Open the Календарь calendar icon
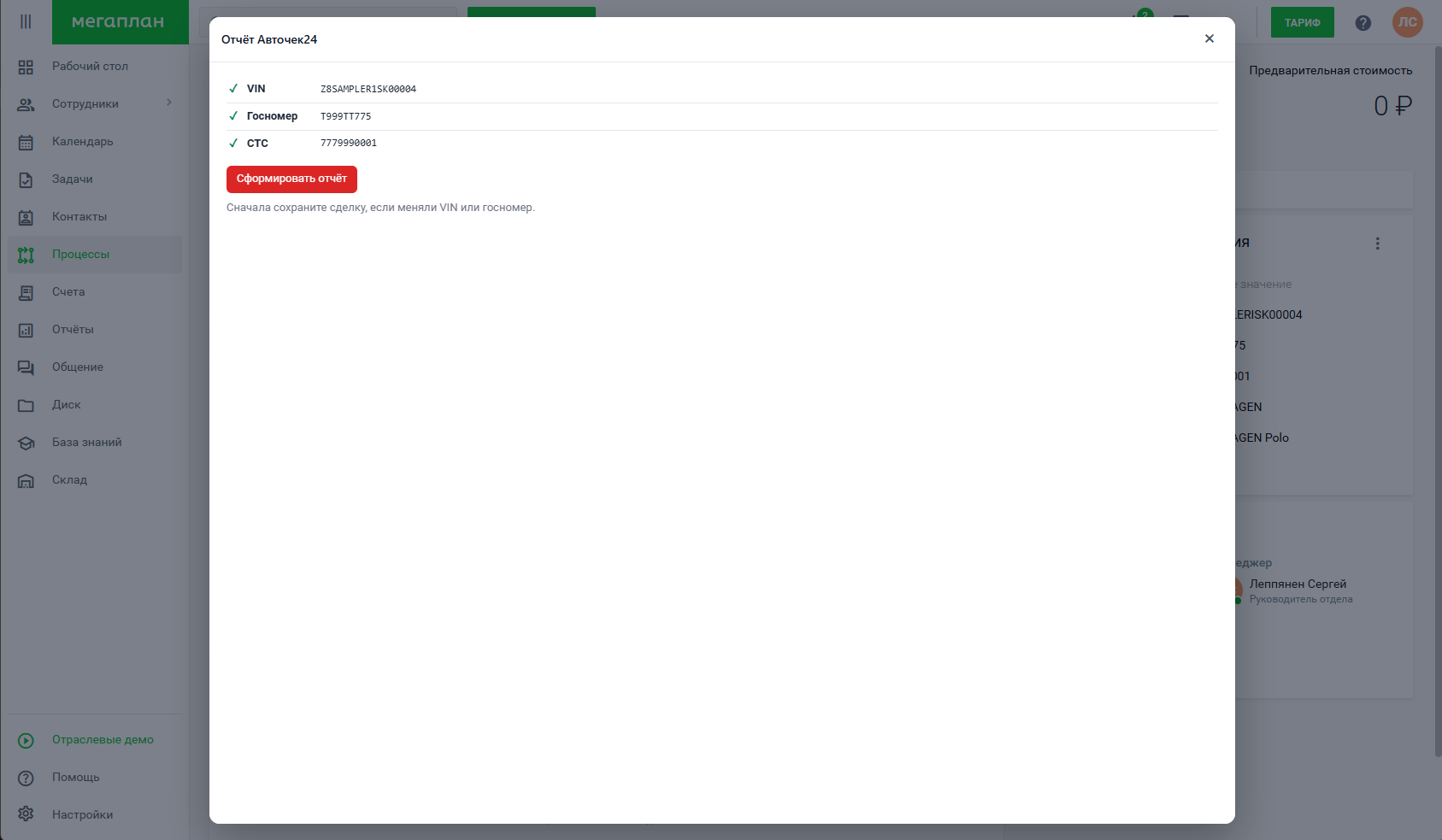Screen dimensions: 1442x840 point(26,142)
